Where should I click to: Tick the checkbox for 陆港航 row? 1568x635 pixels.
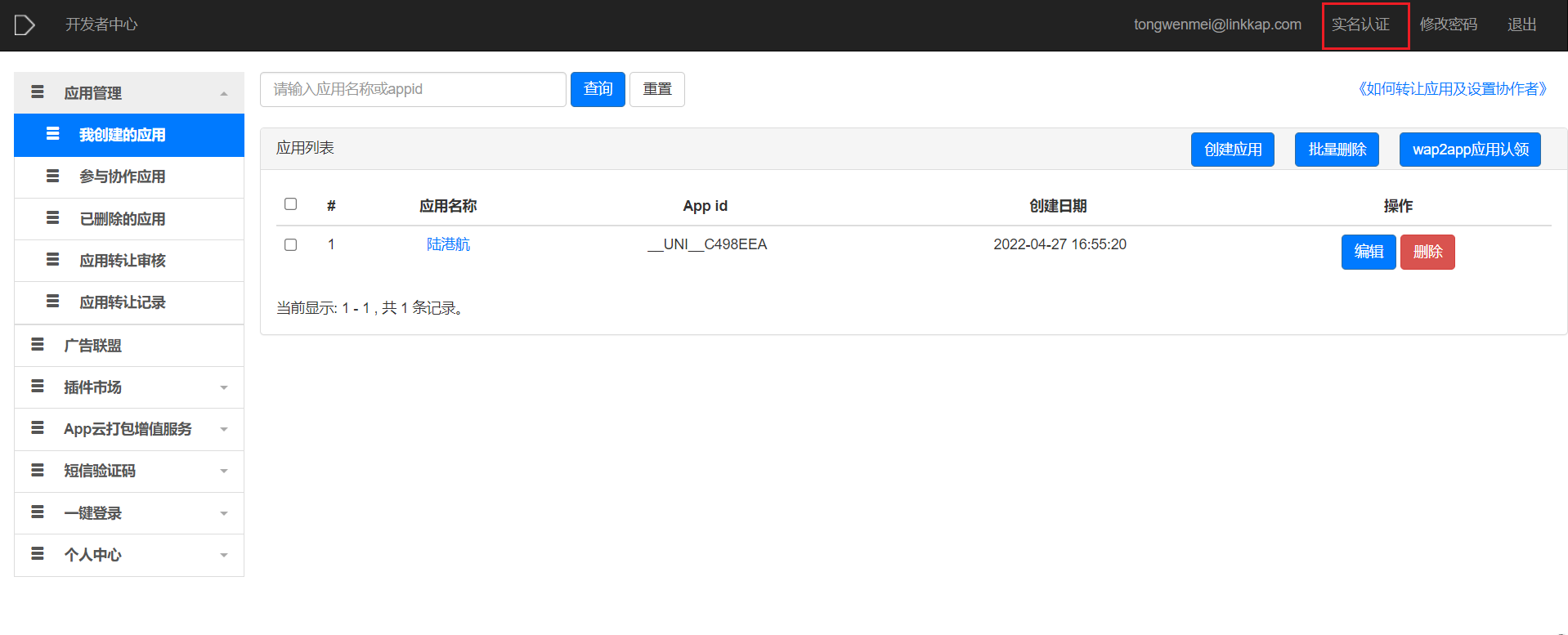click(290, 245)
